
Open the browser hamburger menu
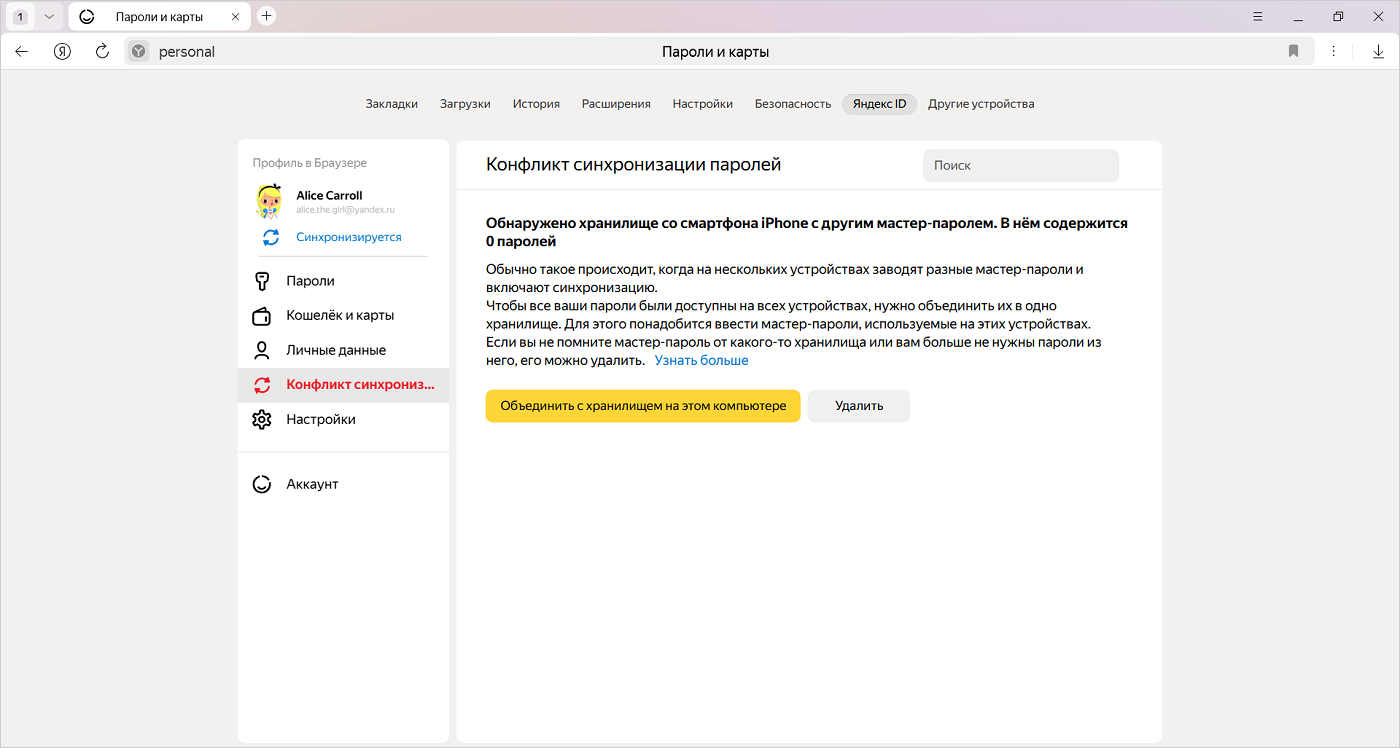(x=1258, y=16)
